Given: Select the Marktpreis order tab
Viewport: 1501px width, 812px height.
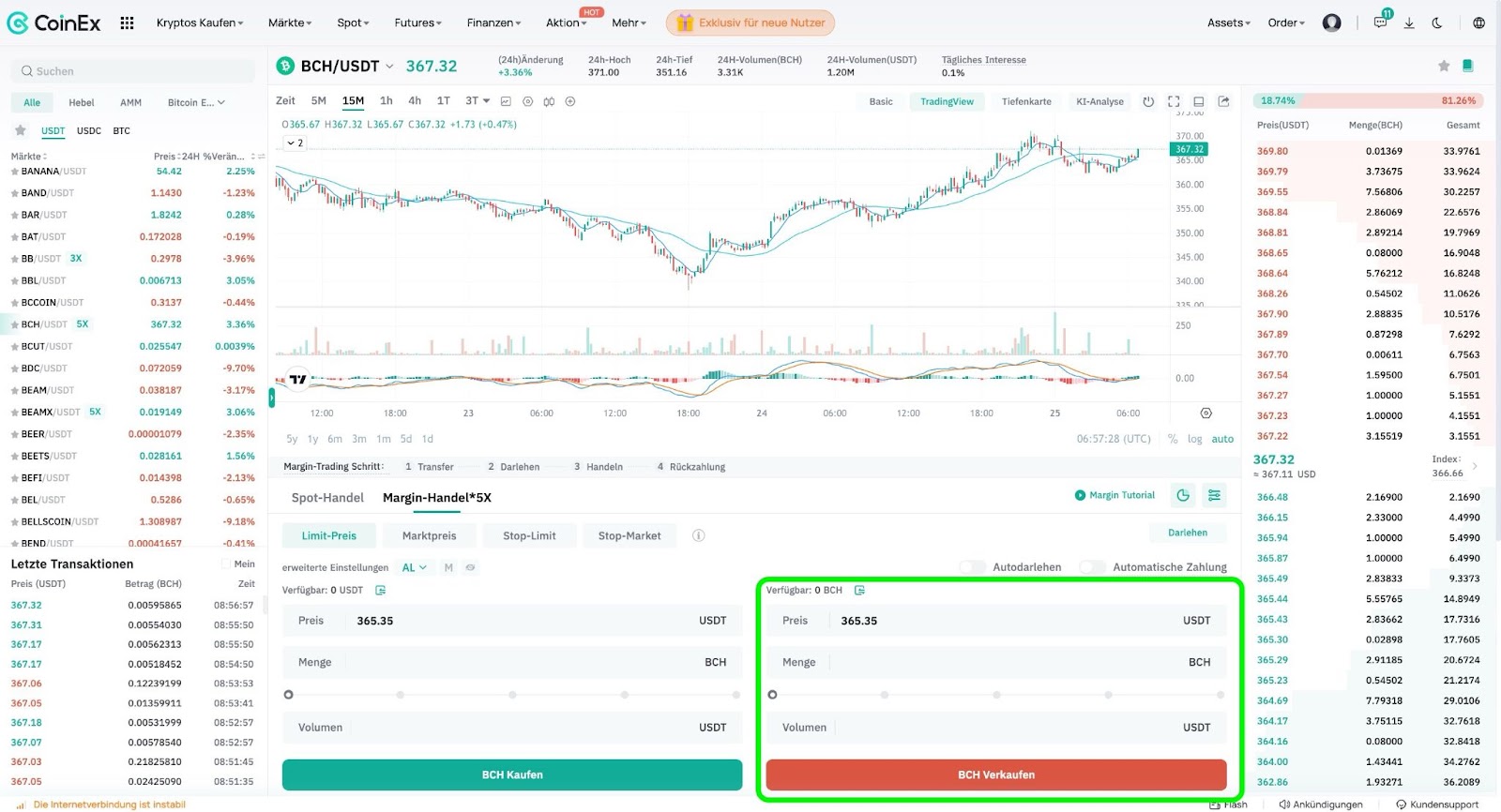Looking at the screenshot, I should tap(429, 535).
